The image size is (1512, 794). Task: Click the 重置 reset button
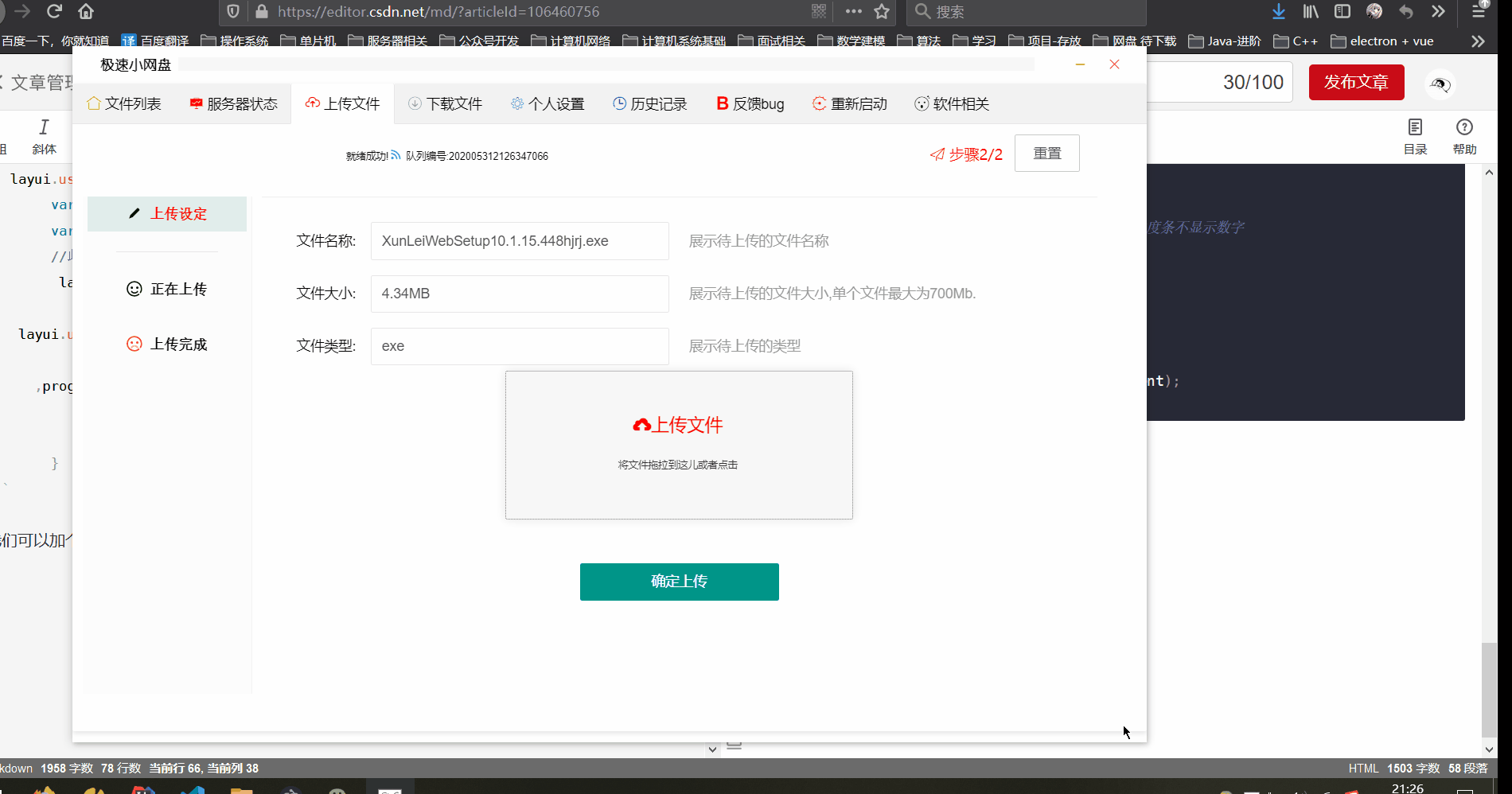point(1046,153)
